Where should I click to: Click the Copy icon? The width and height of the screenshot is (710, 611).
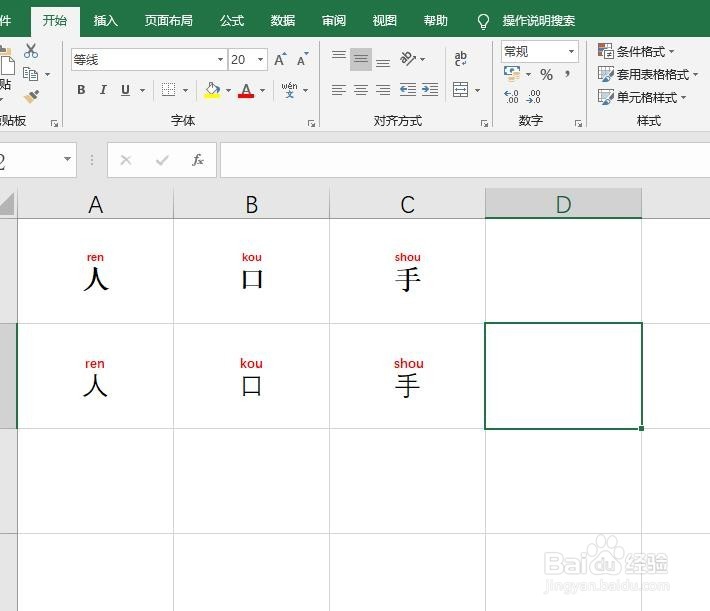pos(30,74)
